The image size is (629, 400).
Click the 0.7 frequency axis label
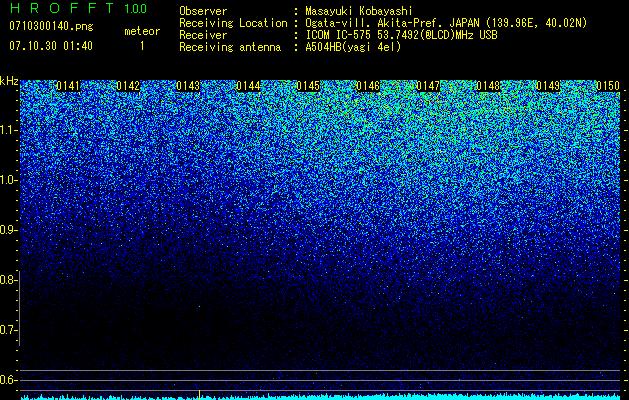[x=8, y=330]
